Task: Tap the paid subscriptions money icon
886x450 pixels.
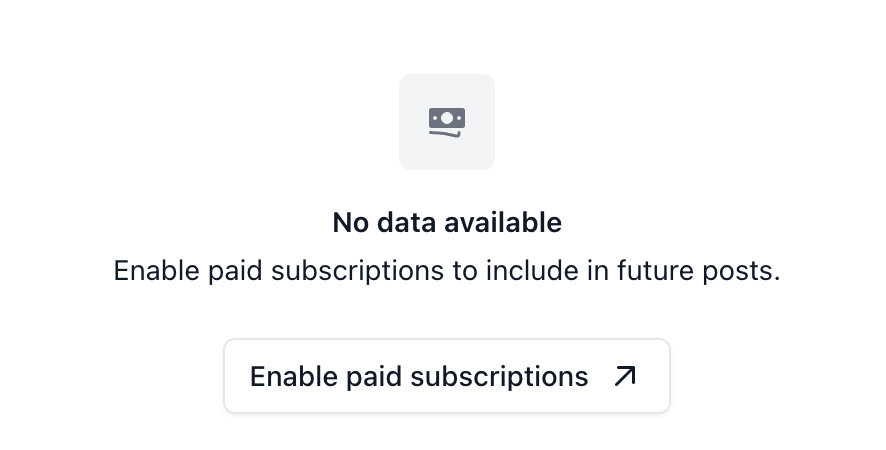Action: pyautogui.click(x=447, y=122)
